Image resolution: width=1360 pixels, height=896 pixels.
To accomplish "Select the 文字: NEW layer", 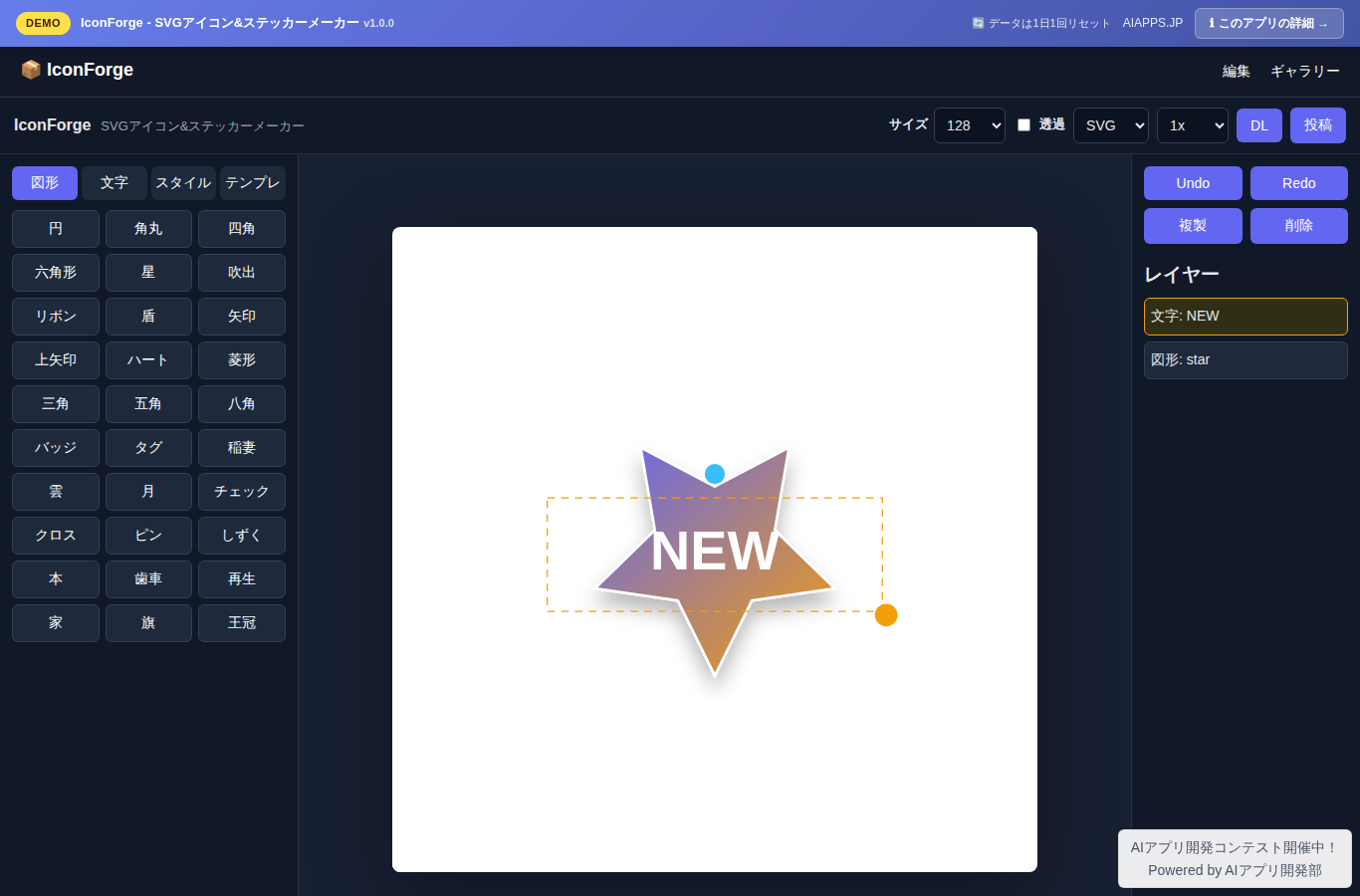I will [1246, 317].
